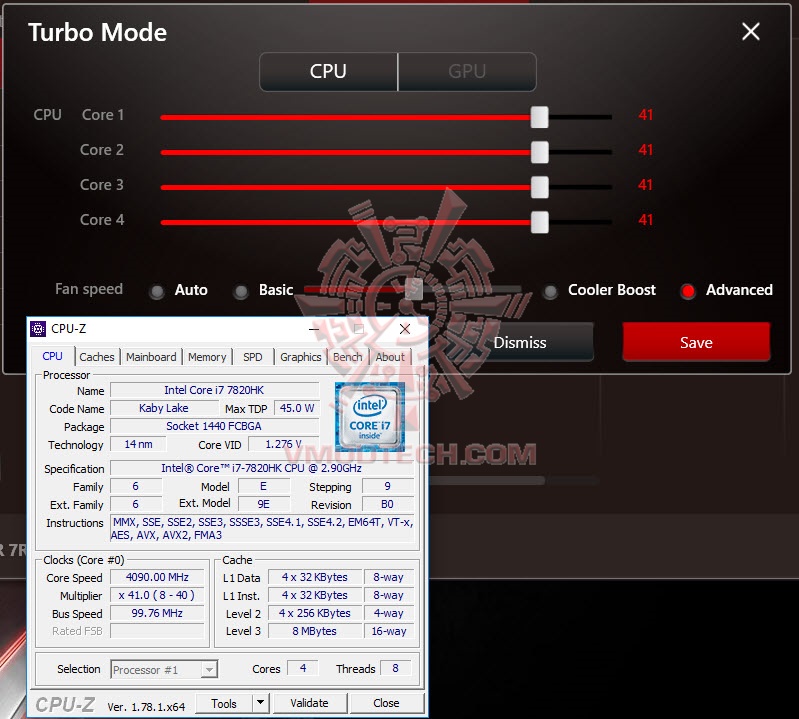Click the Core 2 slider handle
The width and height of the screenshot is (799, 719).
tap(540, 152)
